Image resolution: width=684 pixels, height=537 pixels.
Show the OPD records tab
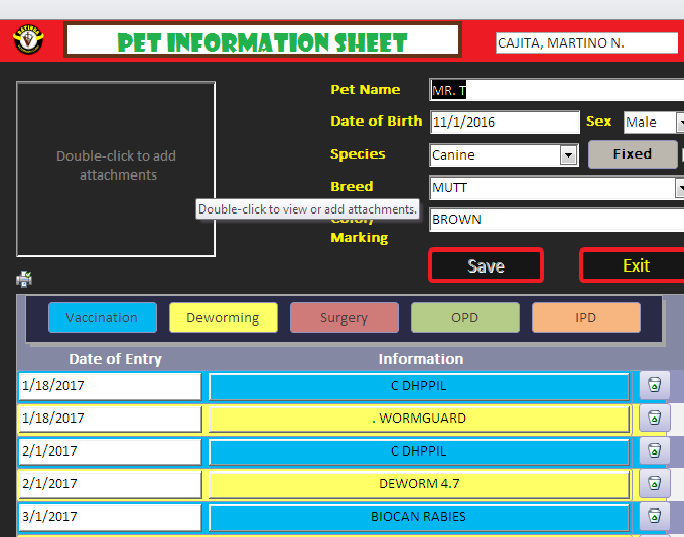pyautogui.click(x=465, y=317)
